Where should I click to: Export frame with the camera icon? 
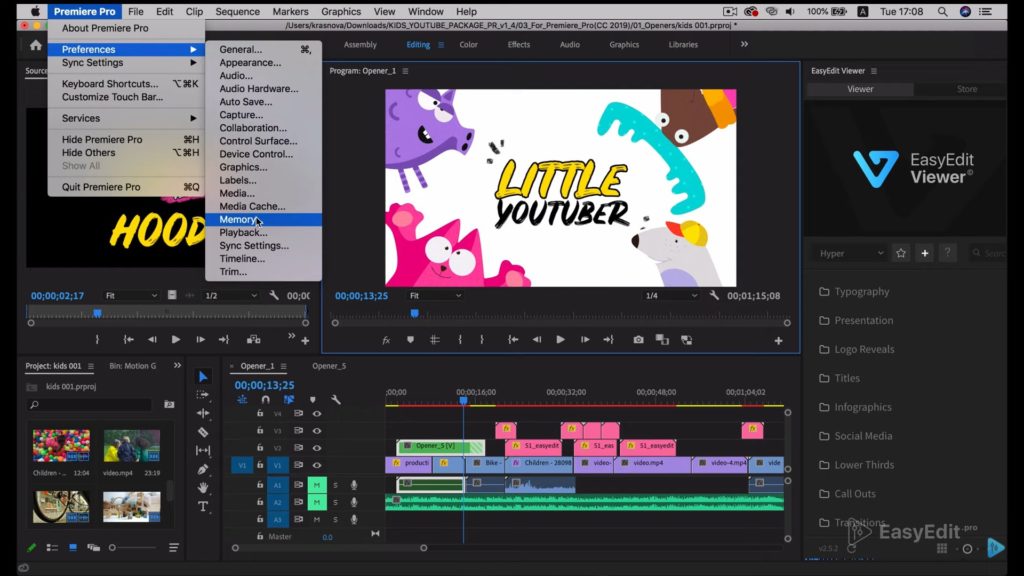tap(638, 340)
